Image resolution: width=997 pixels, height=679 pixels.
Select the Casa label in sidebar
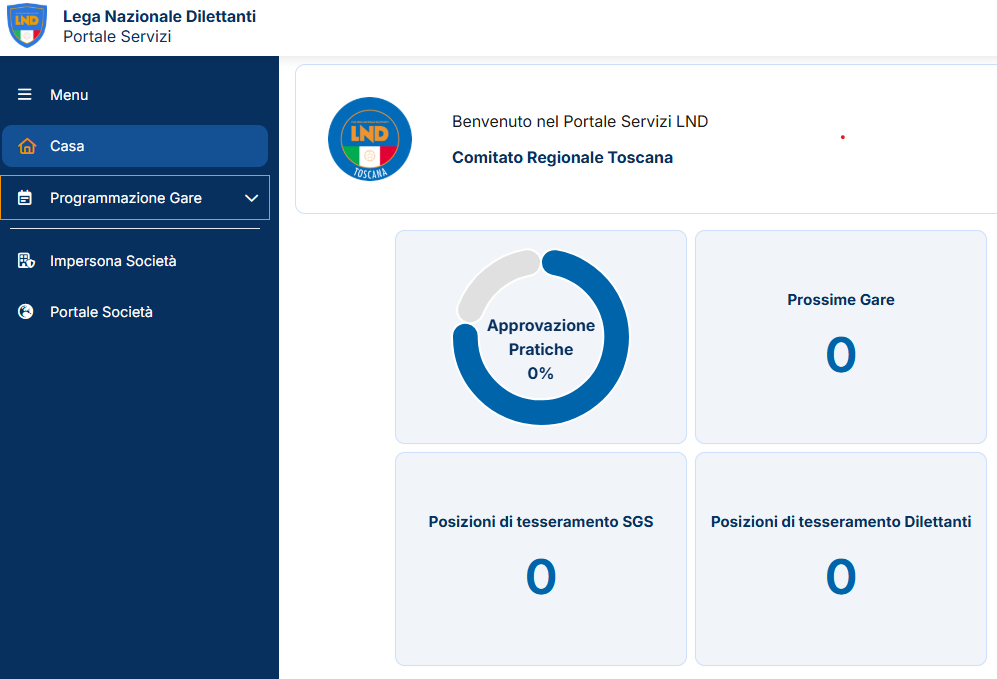click(x=67, y=146)
